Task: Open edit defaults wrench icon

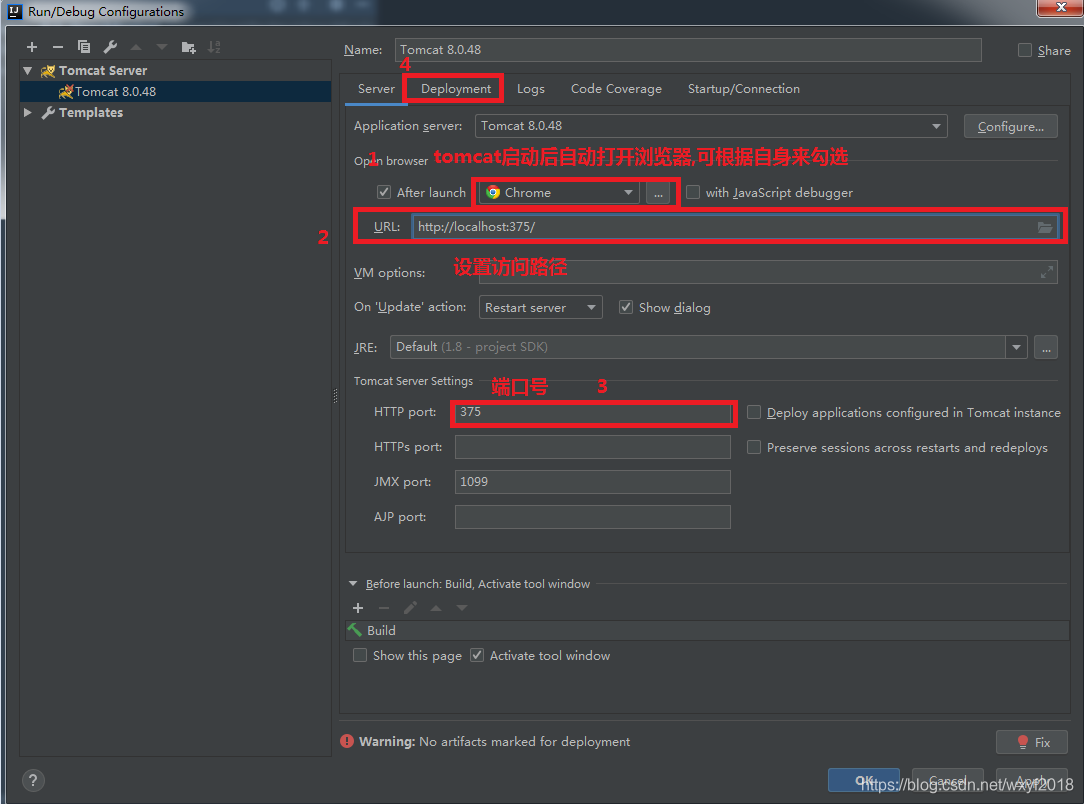Action: (x=110, y=47)
